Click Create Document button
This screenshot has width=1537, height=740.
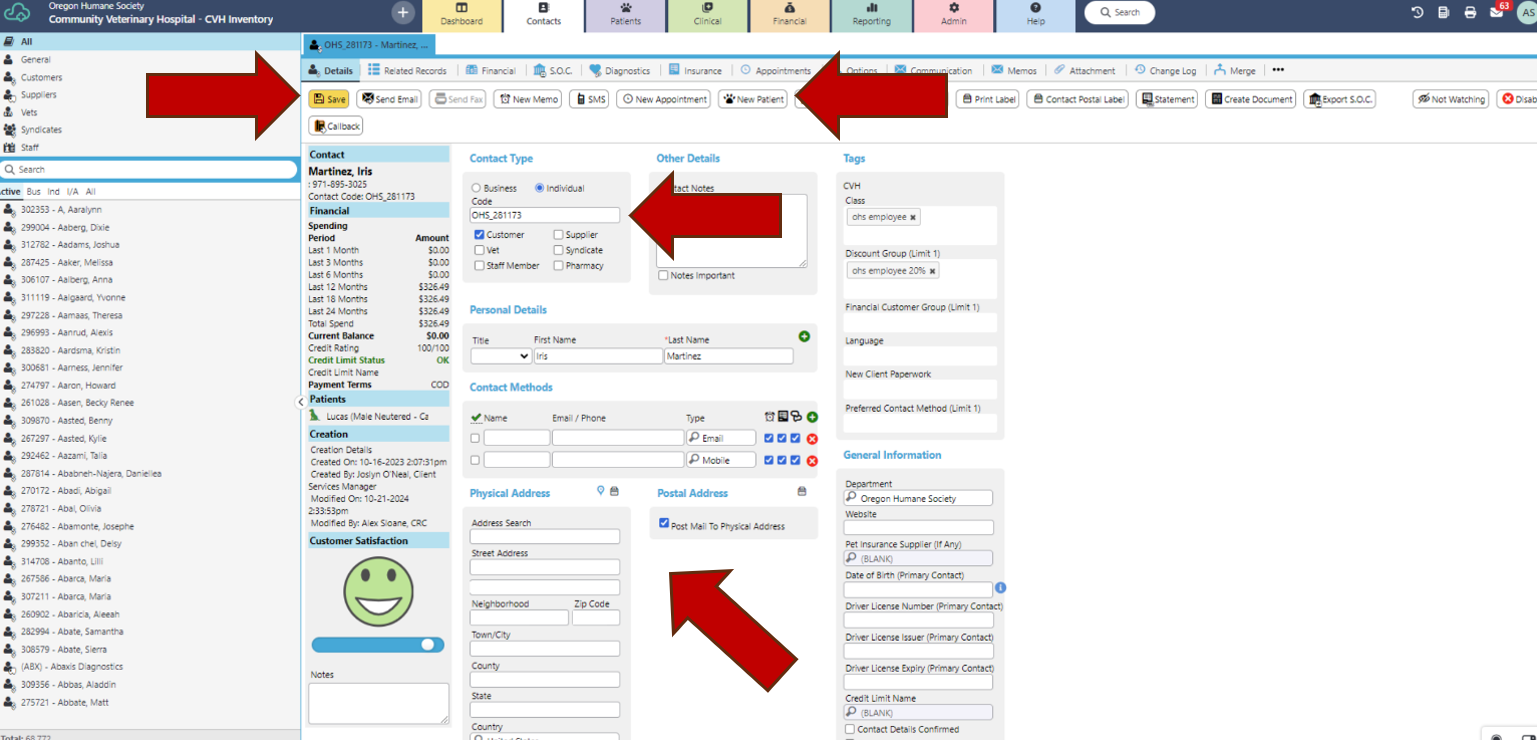[1250, 99]
